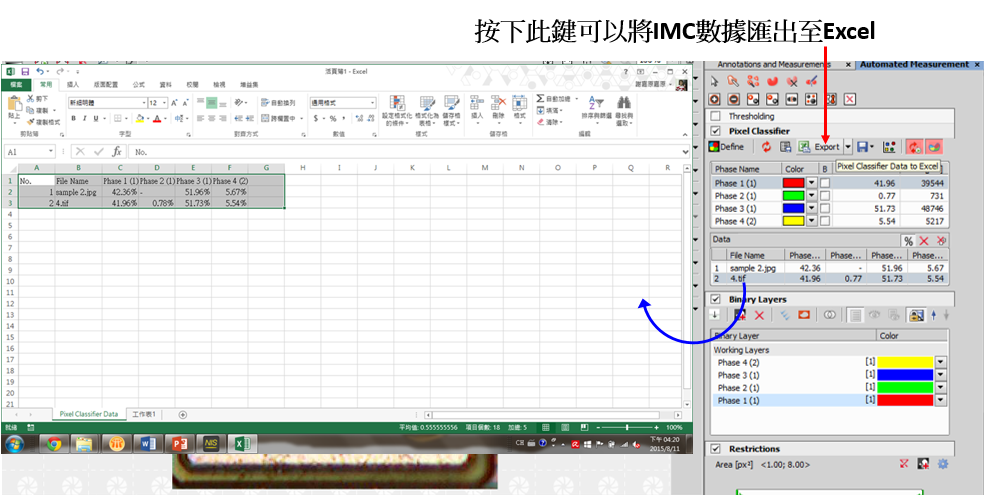
Task: Open the Excel font name dropdown
Action: [142, 102]
